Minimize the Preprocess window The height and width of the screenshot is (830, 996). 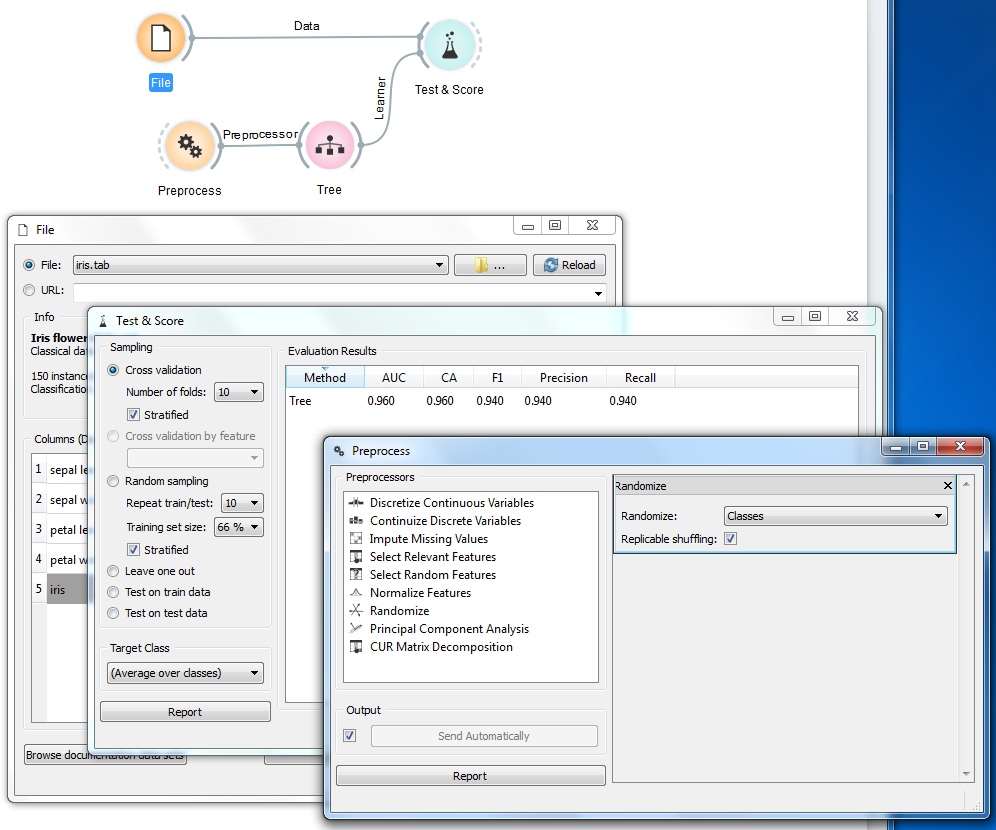896,446
